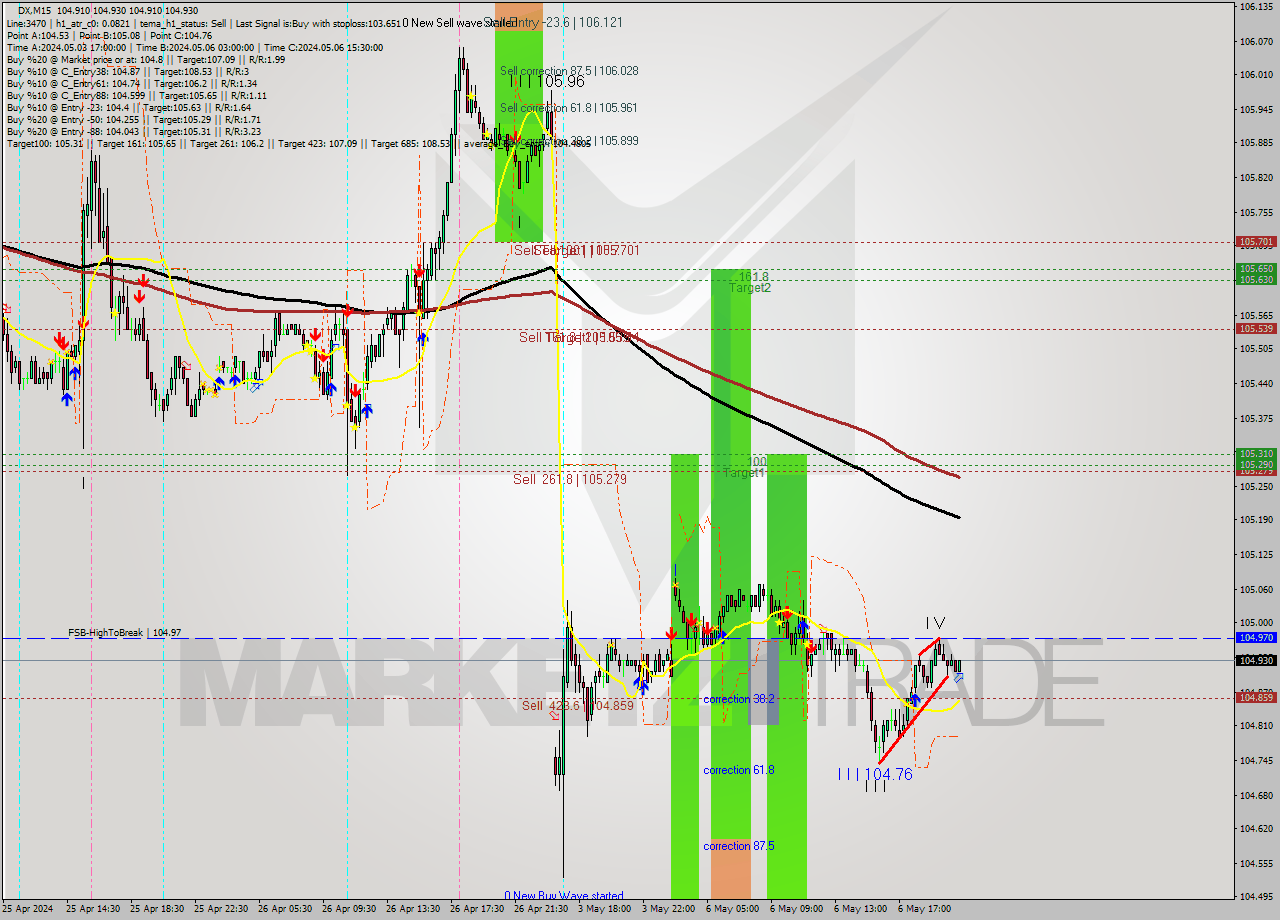Click the red 105.701 price tag
Screen dimensions: 1280x920
pyautogui.click(x=1257, y=242)
